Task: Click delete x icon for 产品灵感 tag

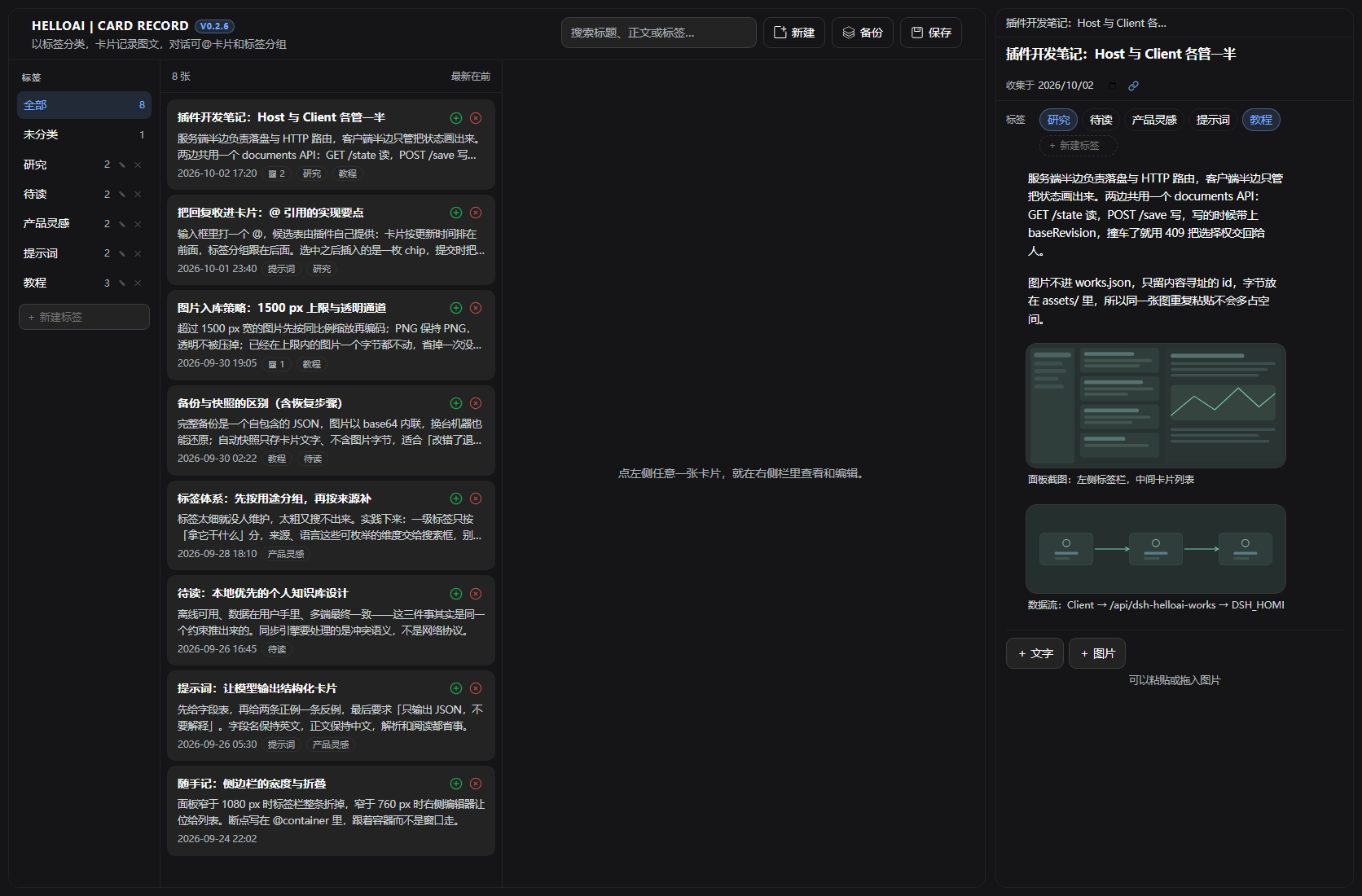Action: click(138, 224)
